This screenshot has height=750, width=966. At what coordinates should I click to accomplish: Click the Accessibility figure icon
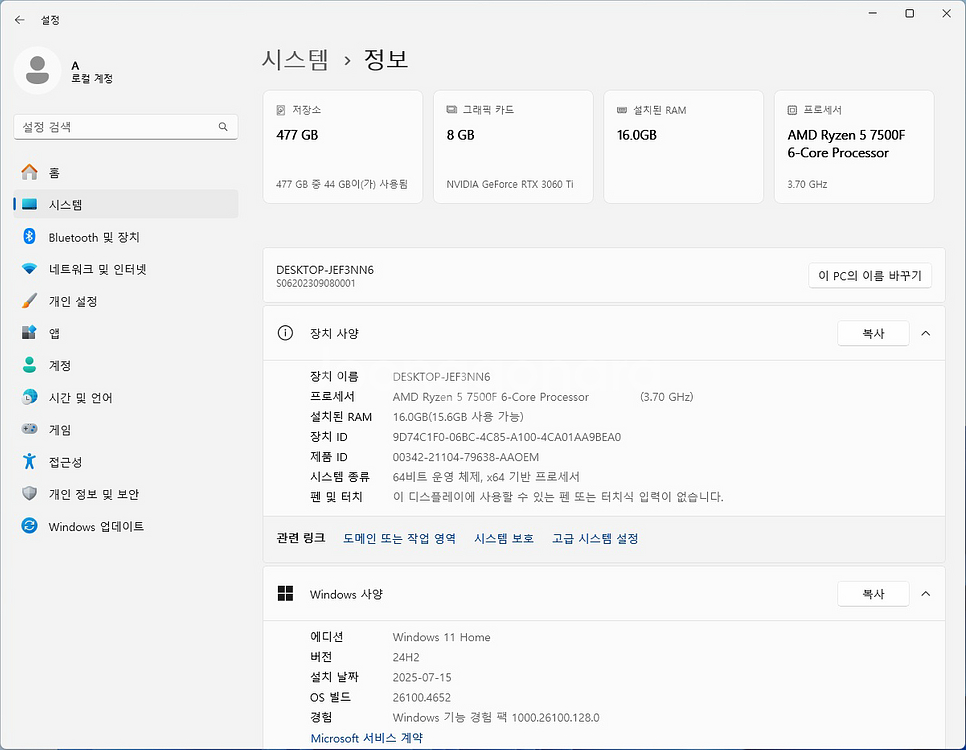pos(29,461)
